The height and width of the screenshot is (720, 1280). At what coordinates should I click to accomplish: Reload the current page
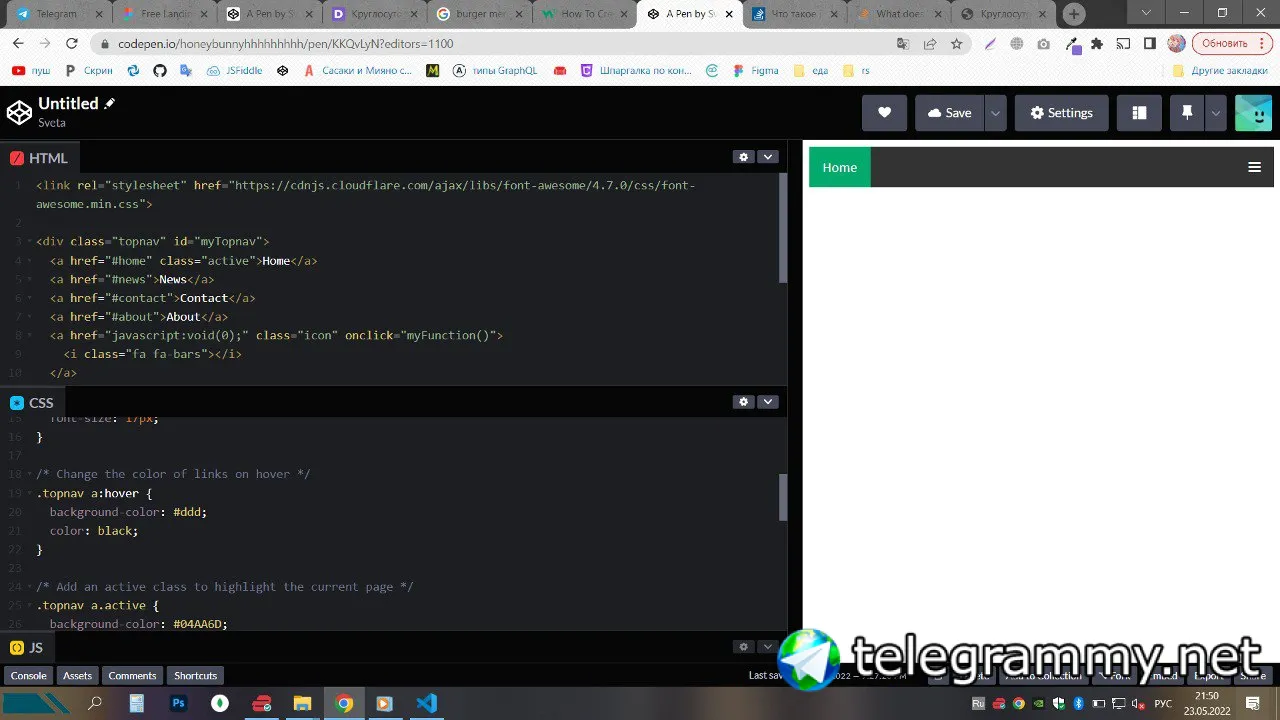pyautogui.click(x=72, y=44)
